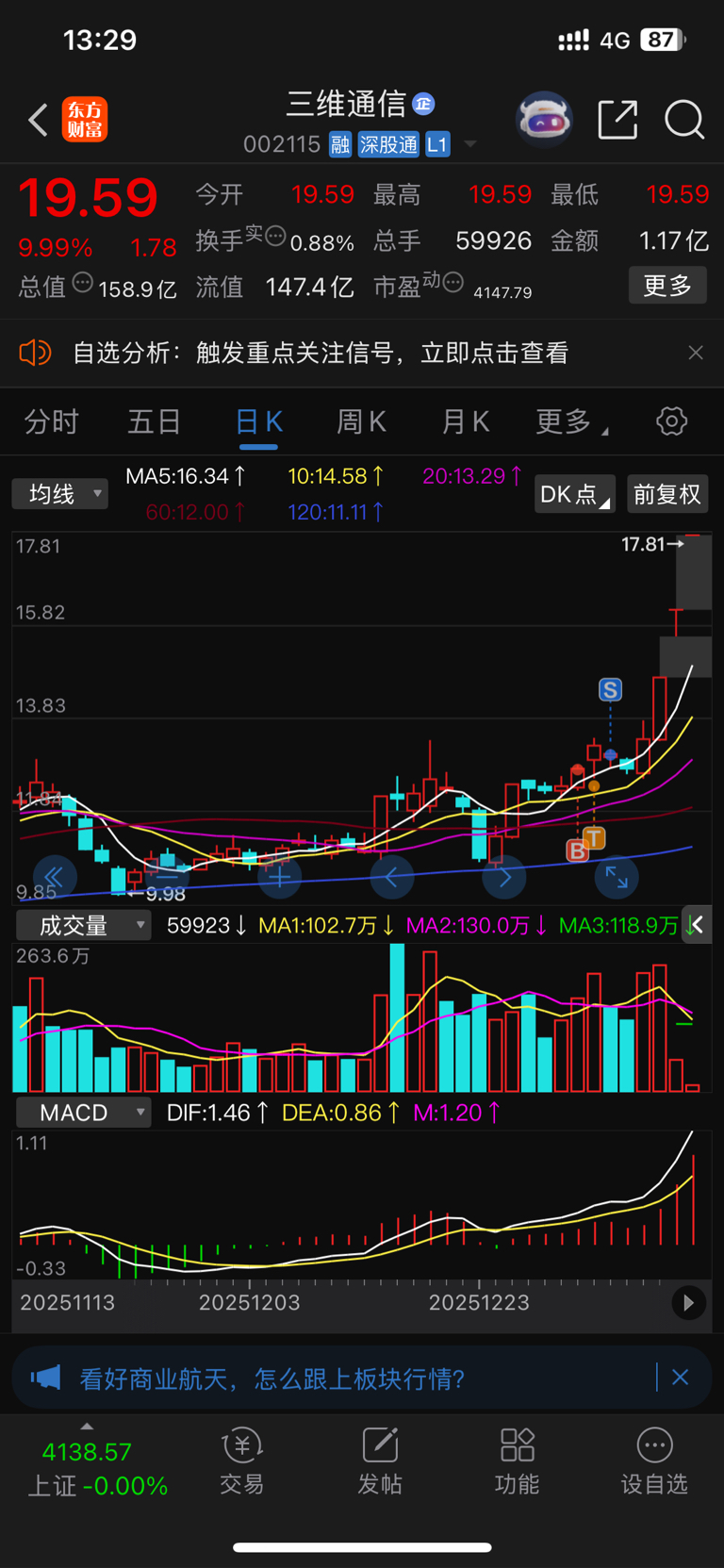
Task: Tap the 融 margin tag
Action: pos(340,144)
